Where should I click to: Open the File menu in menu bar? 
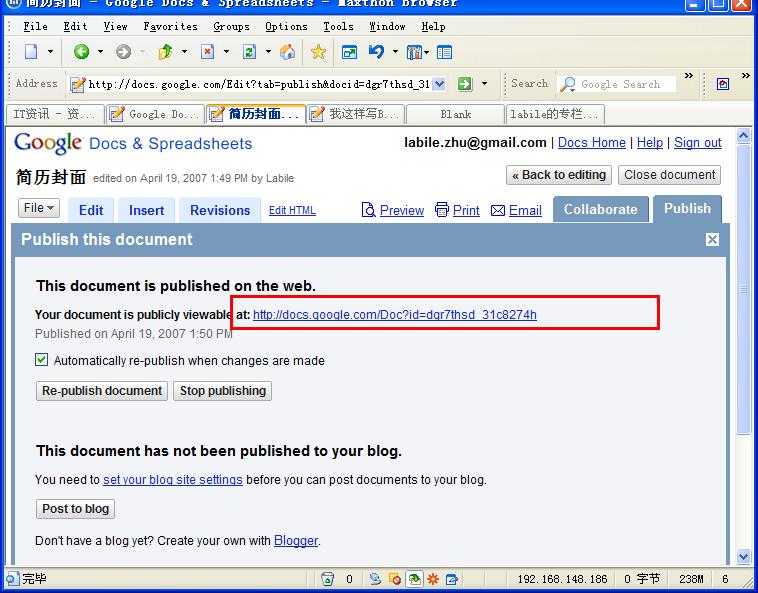coord(35,26)
